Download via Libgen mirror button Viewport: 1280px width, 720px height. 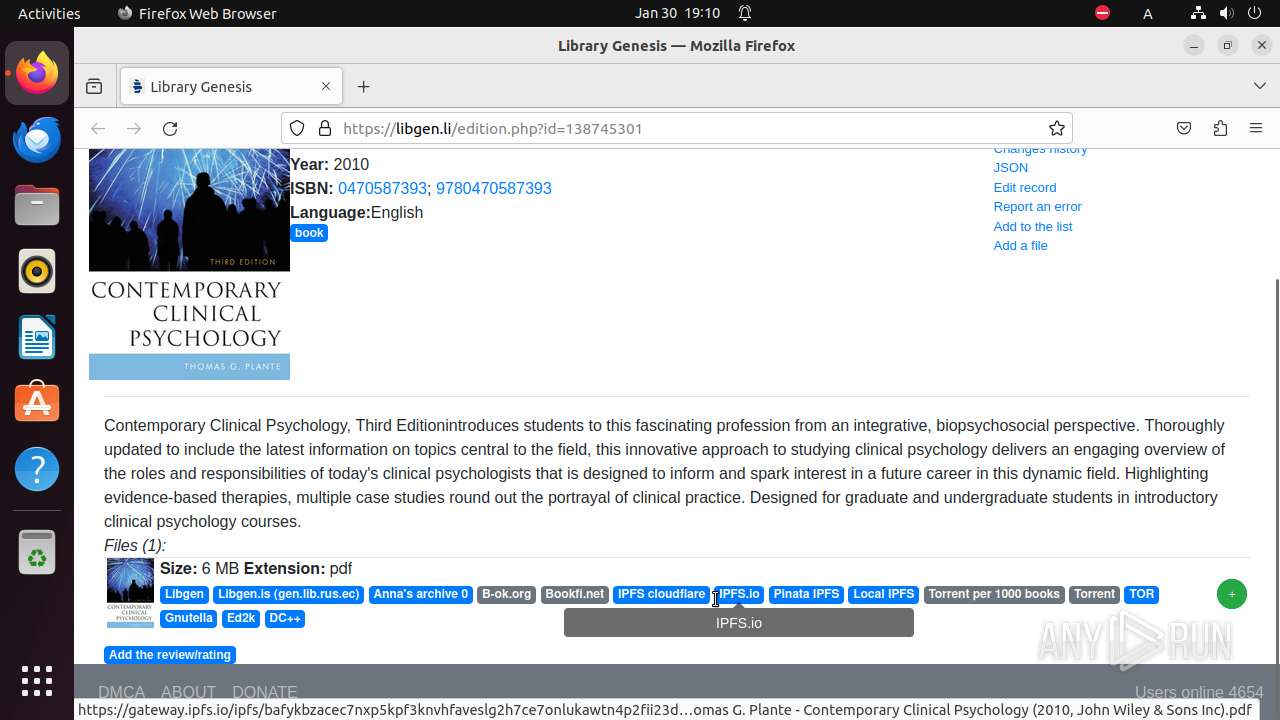pos(184,594)
